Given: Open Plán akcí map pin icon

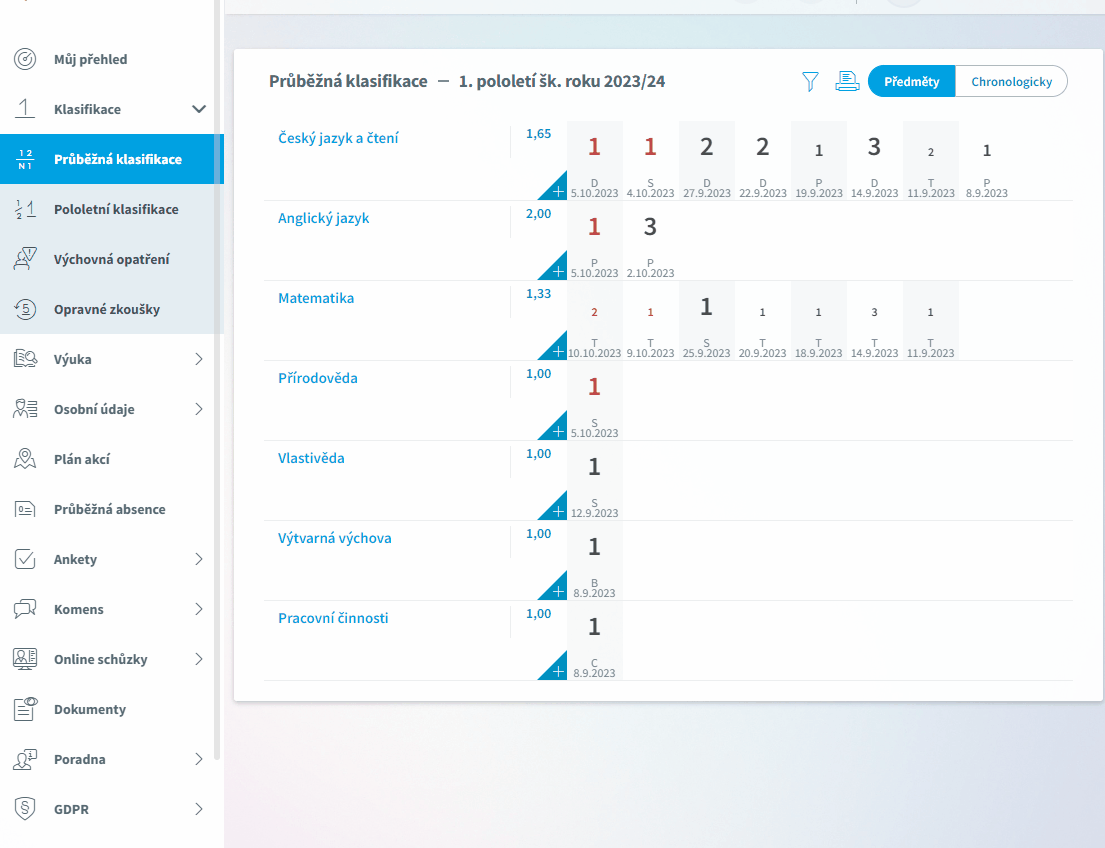Looking at the screenshot, I should 26,459.
